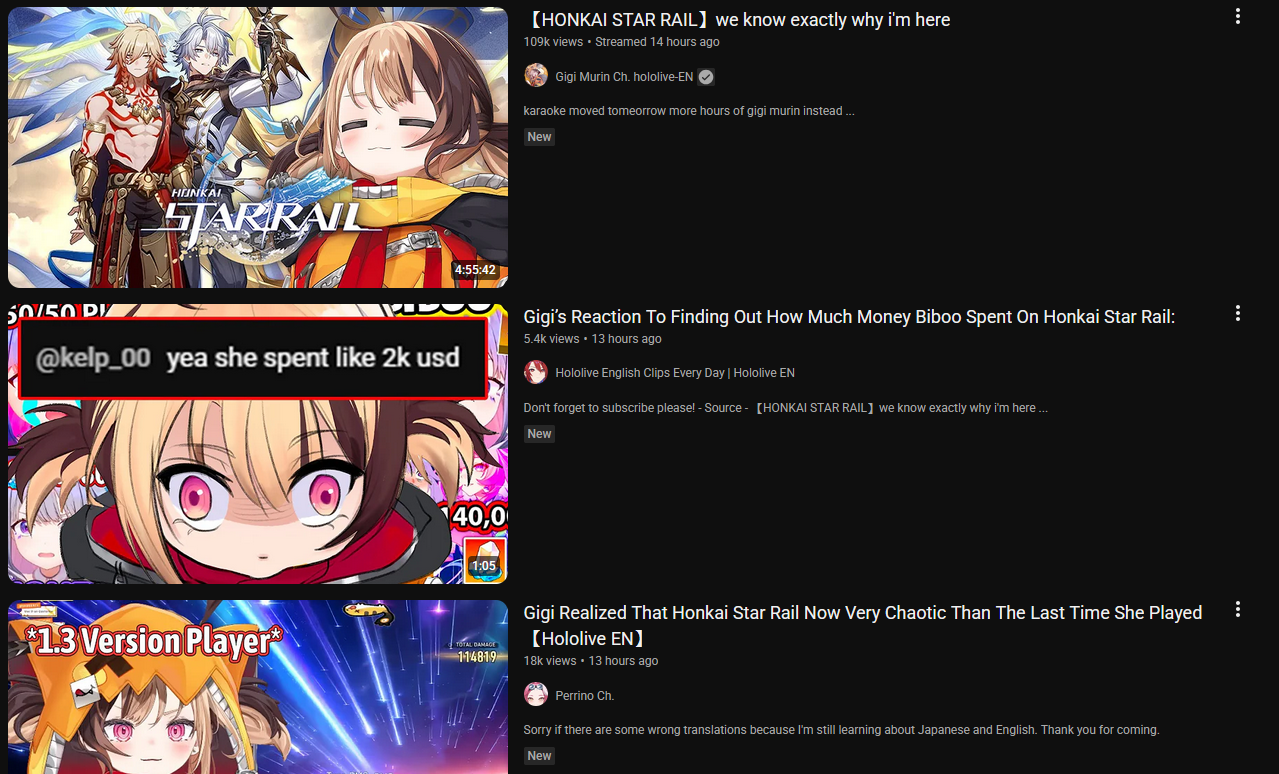Open the Gigi's Reaction To Finding Out title
1279x774 pixels.
coord(849,317)
